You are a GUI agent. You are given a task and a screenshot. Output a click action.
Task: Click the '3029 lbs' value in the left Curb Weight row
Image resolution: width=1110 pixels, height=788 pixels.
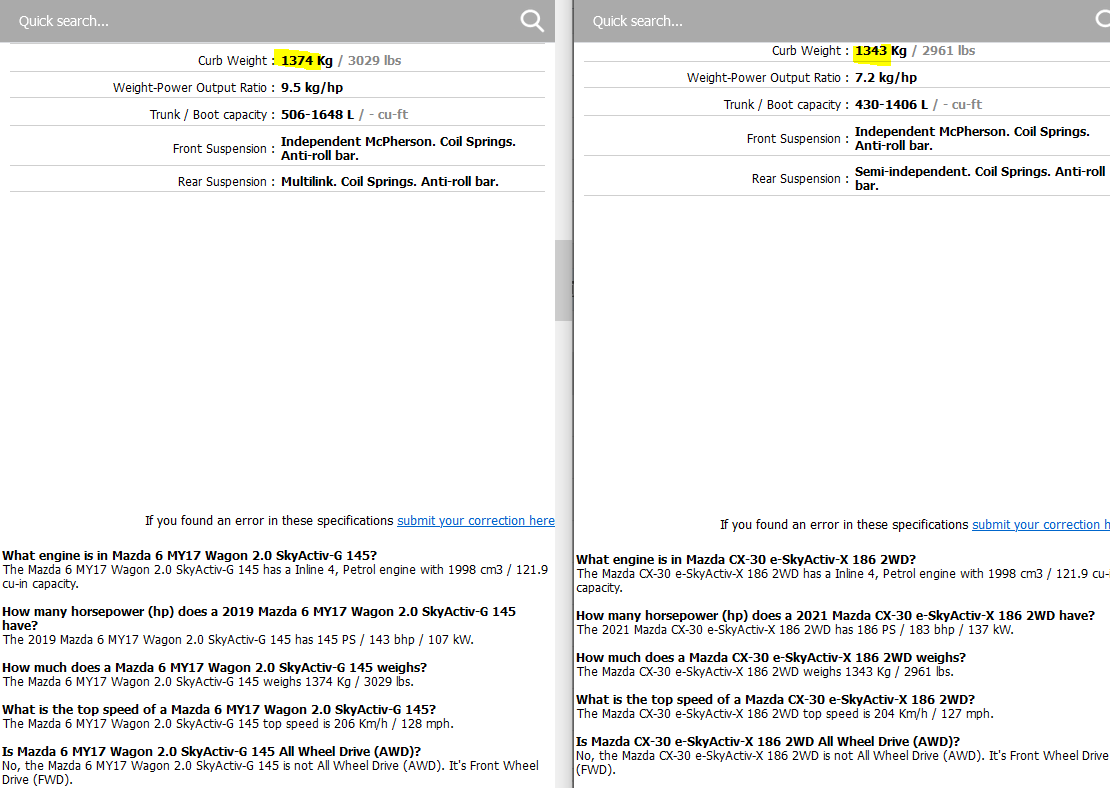(x=374, y=60)
